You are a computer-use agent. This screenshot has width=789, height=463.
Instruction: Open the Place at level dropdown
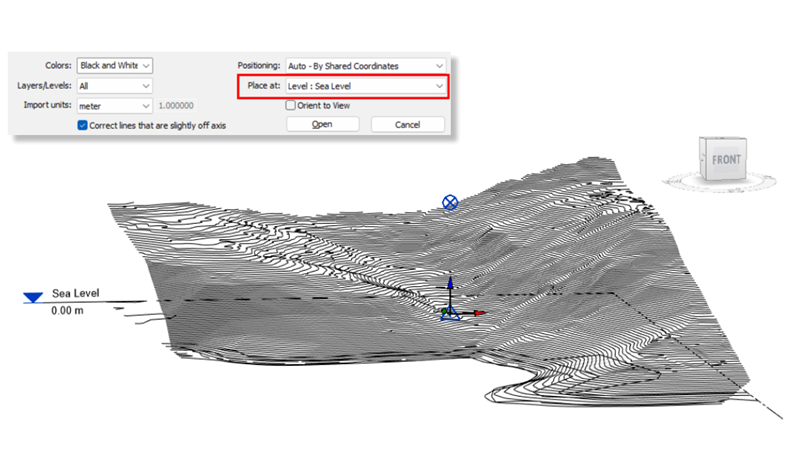click(x=366, y=86)
